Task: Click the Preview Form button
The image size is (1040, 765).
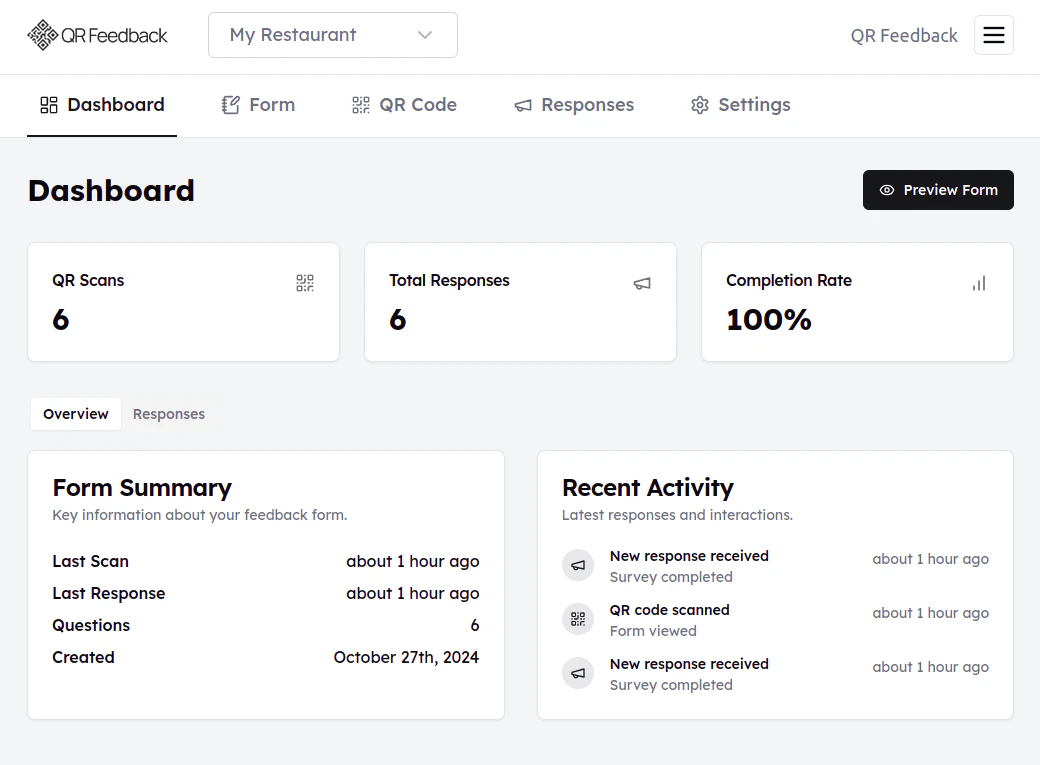Action: click(938, 190)
